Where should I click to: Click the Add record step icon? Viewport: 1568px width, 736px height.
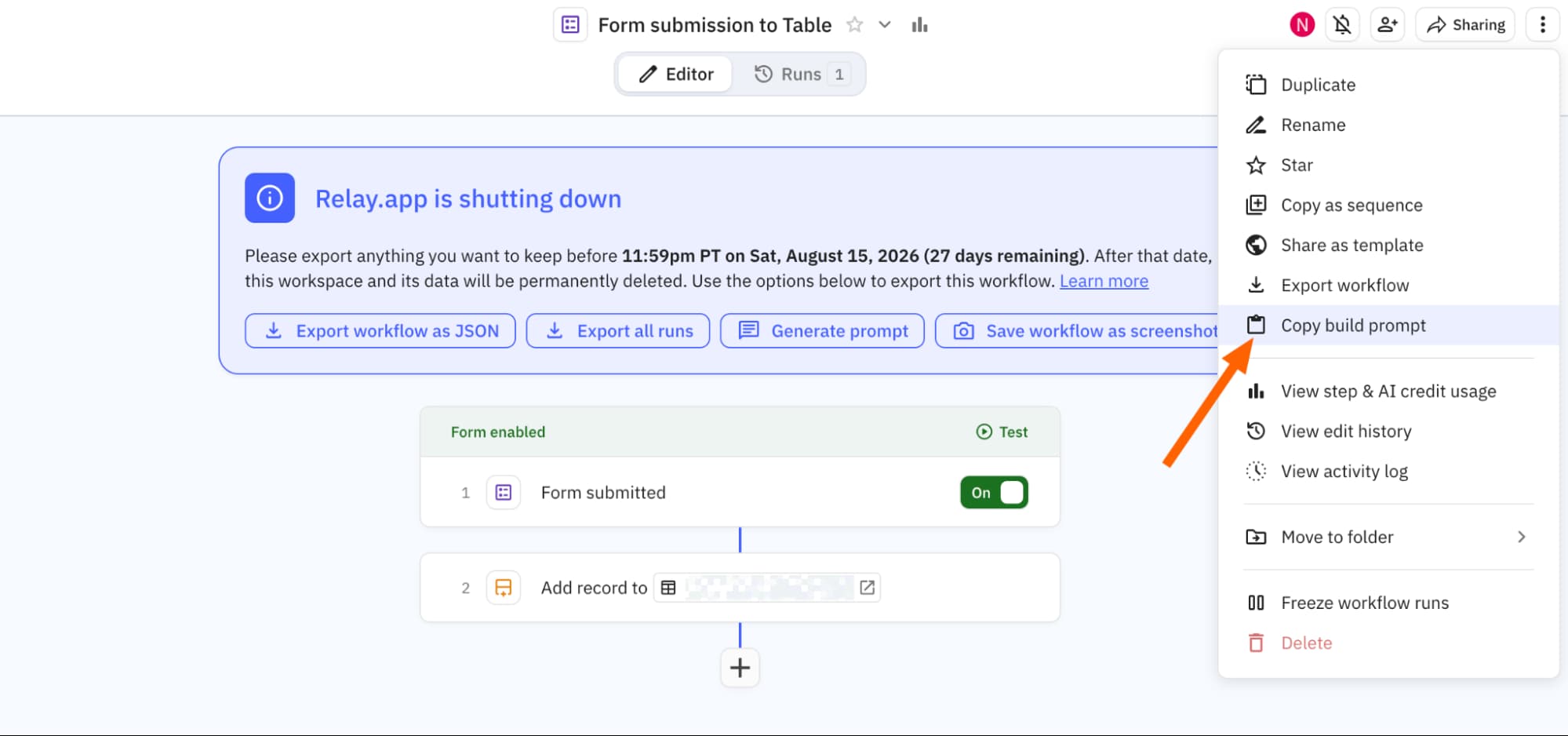point(504,588)
